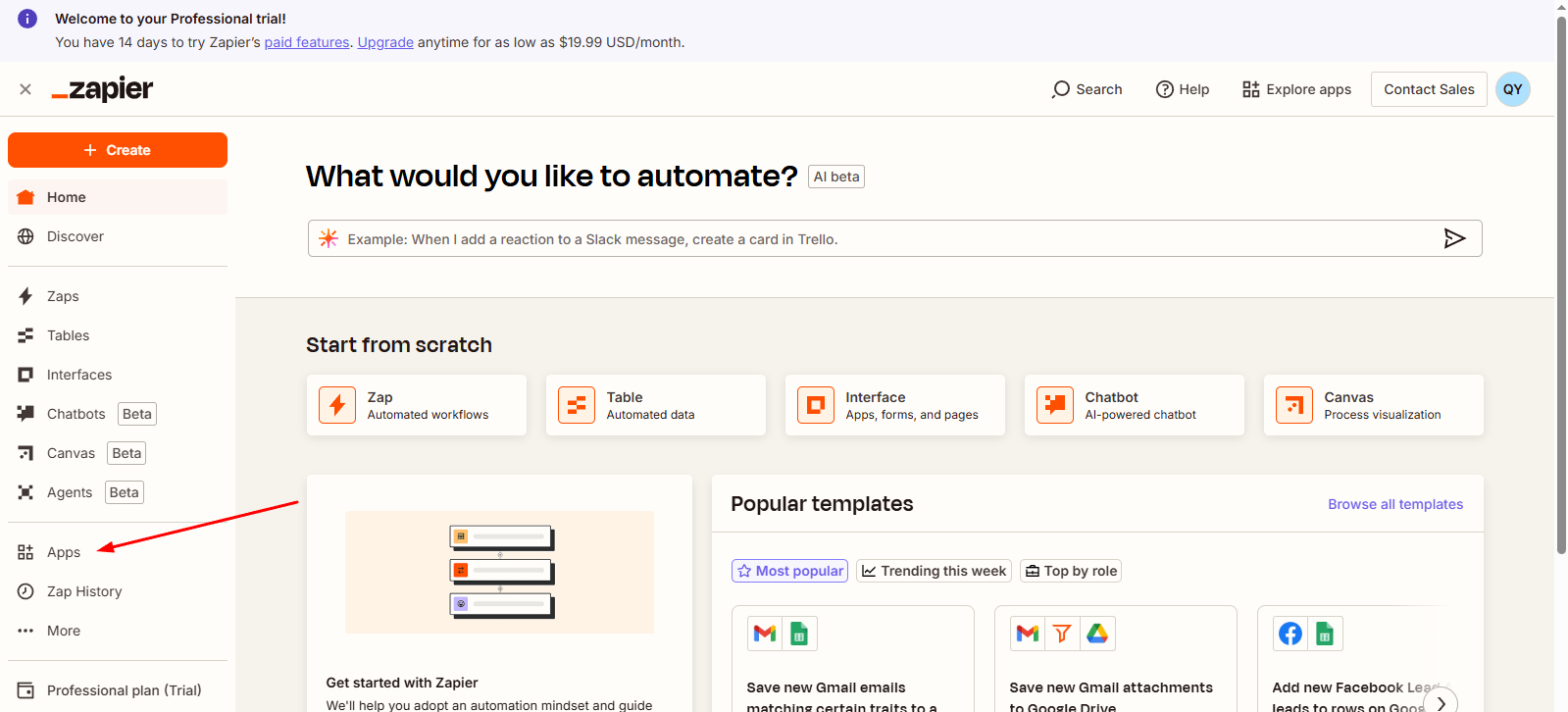The image size is (1568, 712).
Task: Open Save new Gmail attachments template
Action: pos(1116,659)
